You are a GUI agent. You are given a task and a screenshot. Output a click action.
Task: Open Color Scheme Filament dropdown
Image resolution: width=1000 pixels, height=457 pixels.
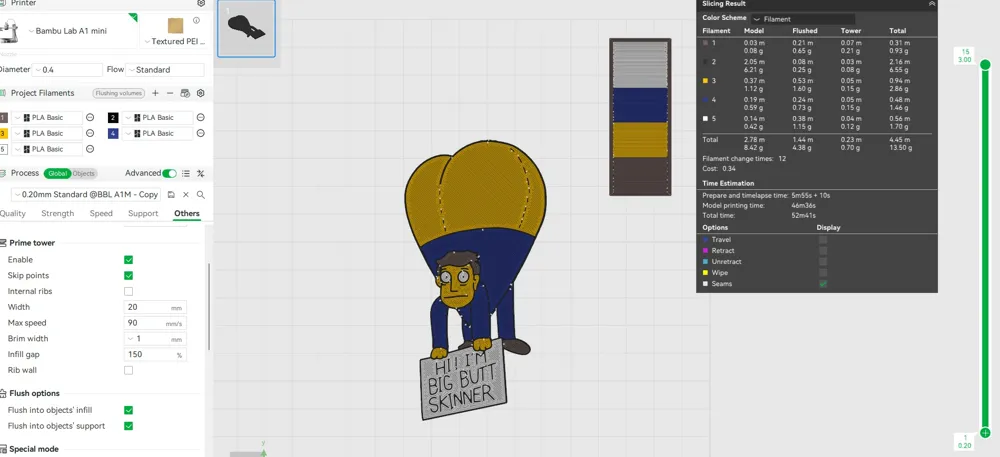tap(803, 19)
